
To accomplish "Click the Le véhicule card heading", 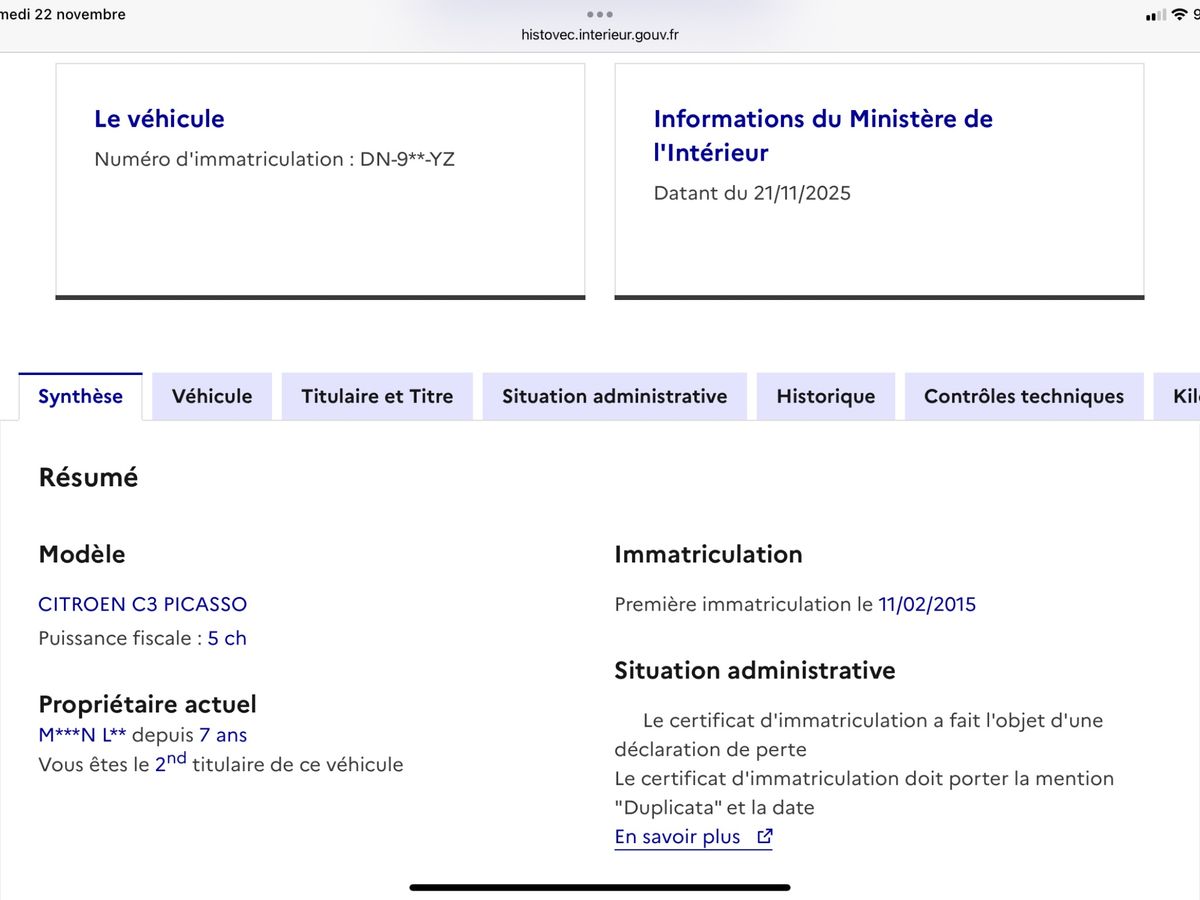I will (159, 119).
